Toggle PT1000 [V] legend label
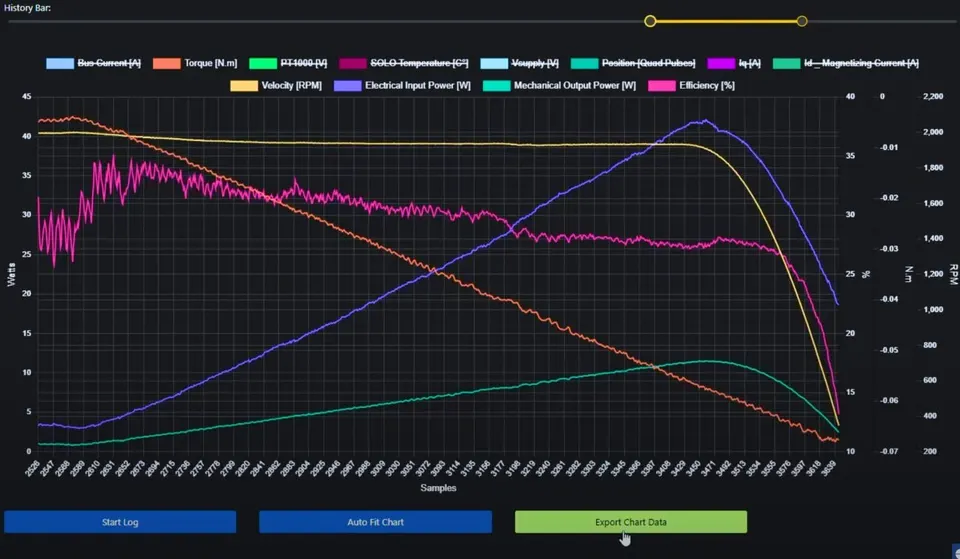 304,63
